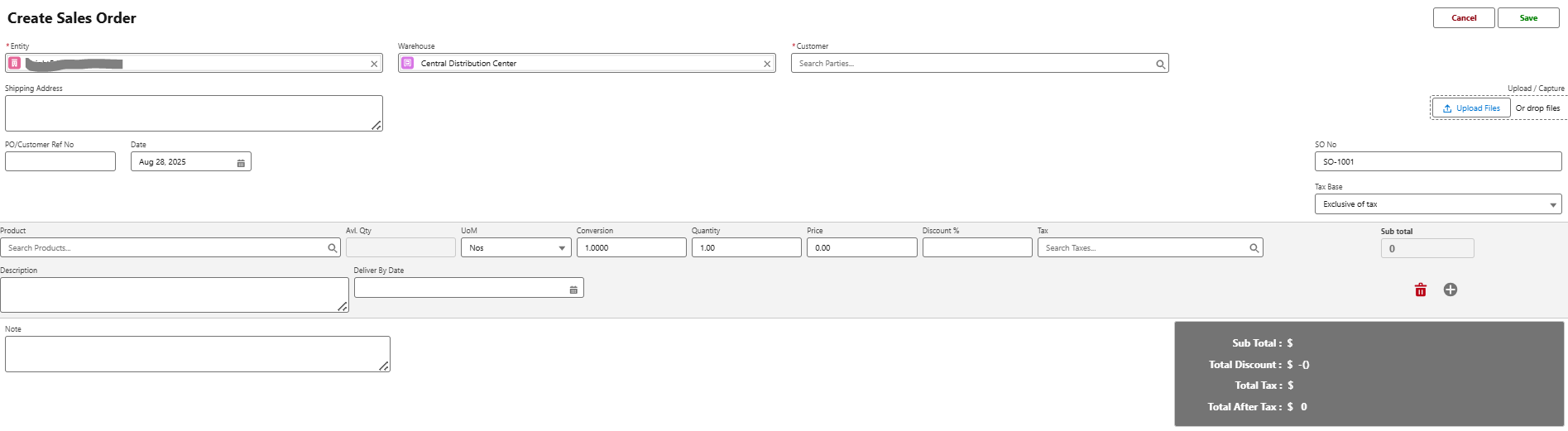Click the Search Products field
The image size is (1568, 431).
(x=170, y=247)
